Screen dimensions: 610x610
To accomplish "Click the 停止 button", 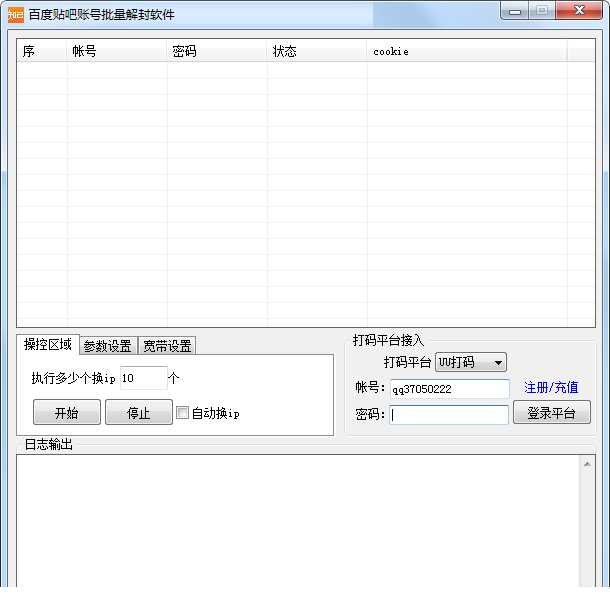I will 139,412.
